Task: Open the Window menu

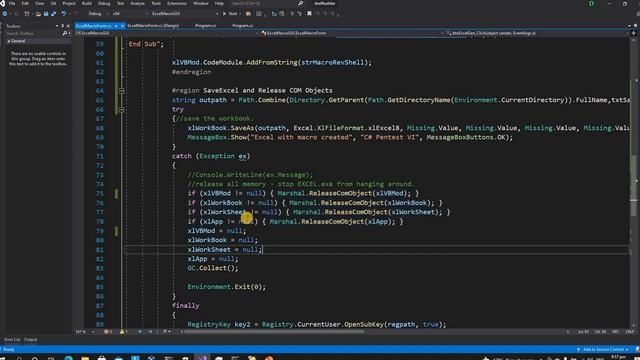Action: point(200,3)
